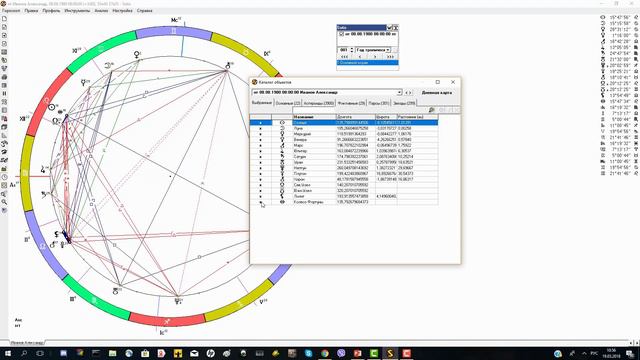Click the Wheel of Fortune symbol in the catalog
The width and height of the screenshot is (640, 360).
click(x=282, y=202)
